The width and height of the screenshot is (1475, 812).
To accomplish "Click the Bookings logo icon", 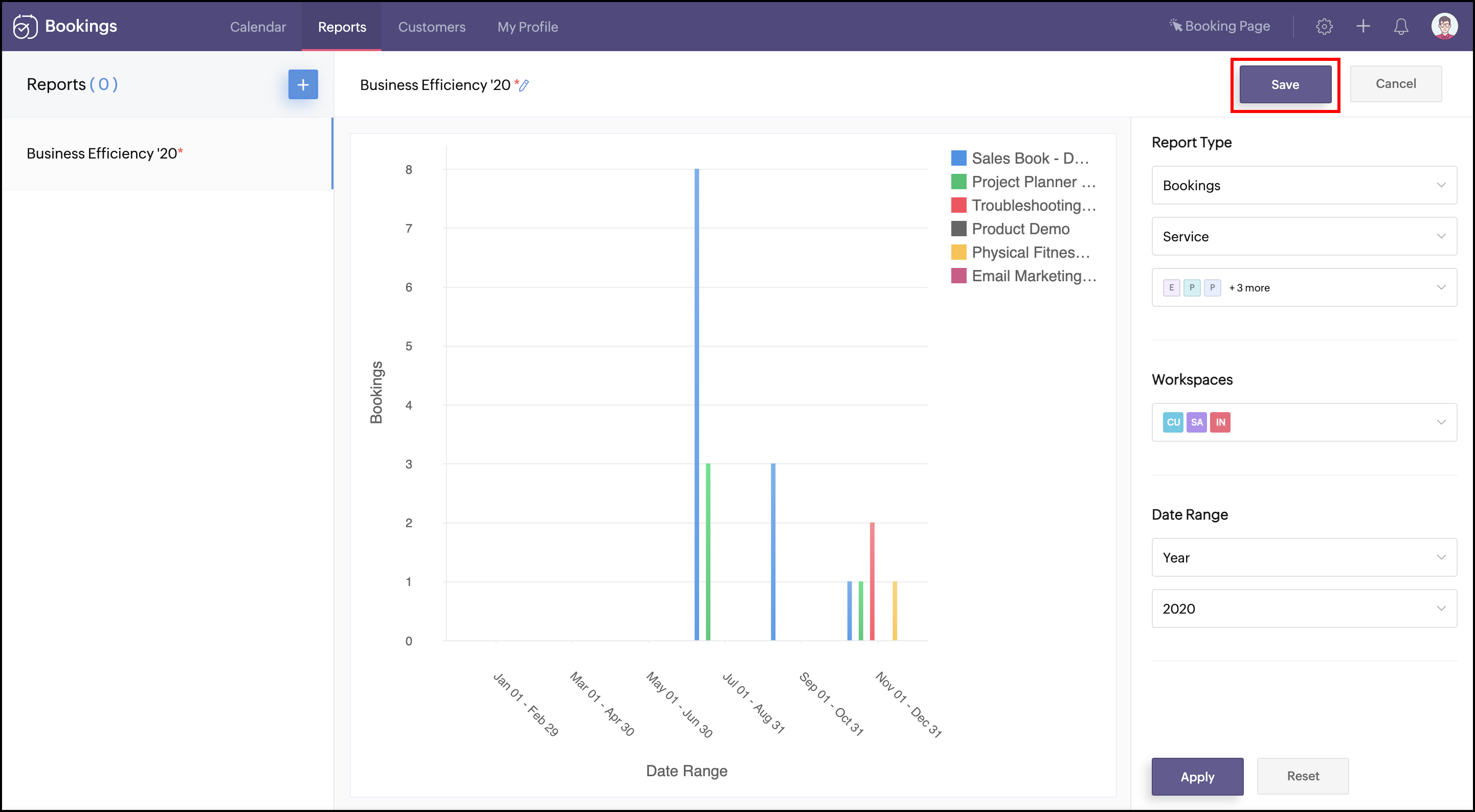I will pos(25,27).
